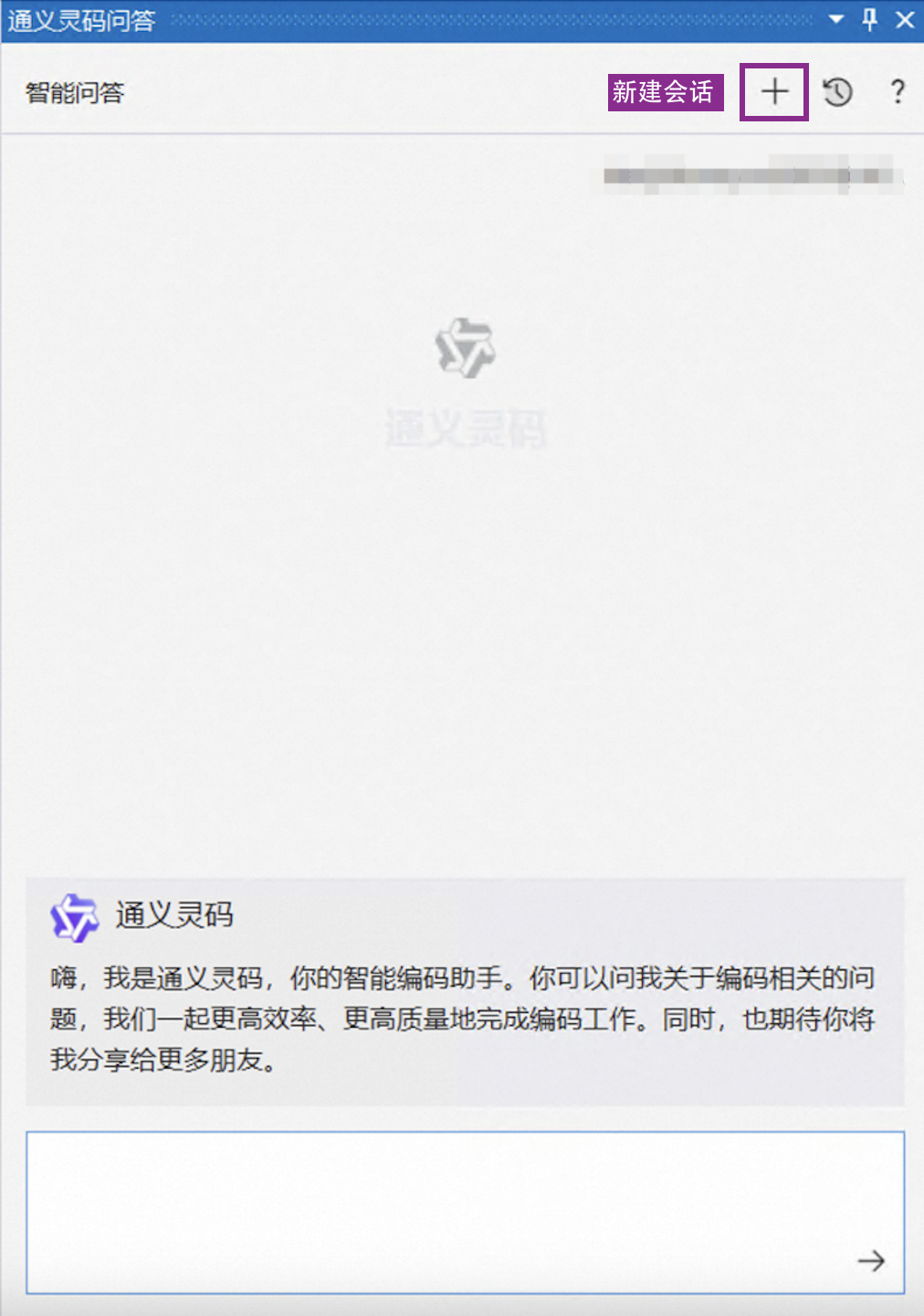Click the blurred account name text
924x1316 pixels.
[x=753, y=174]
